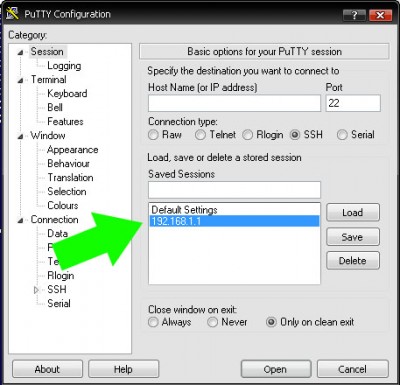The image size is (400, 385).
Task: Expand the SSH tree node
Action: click(x=36, y=290)
